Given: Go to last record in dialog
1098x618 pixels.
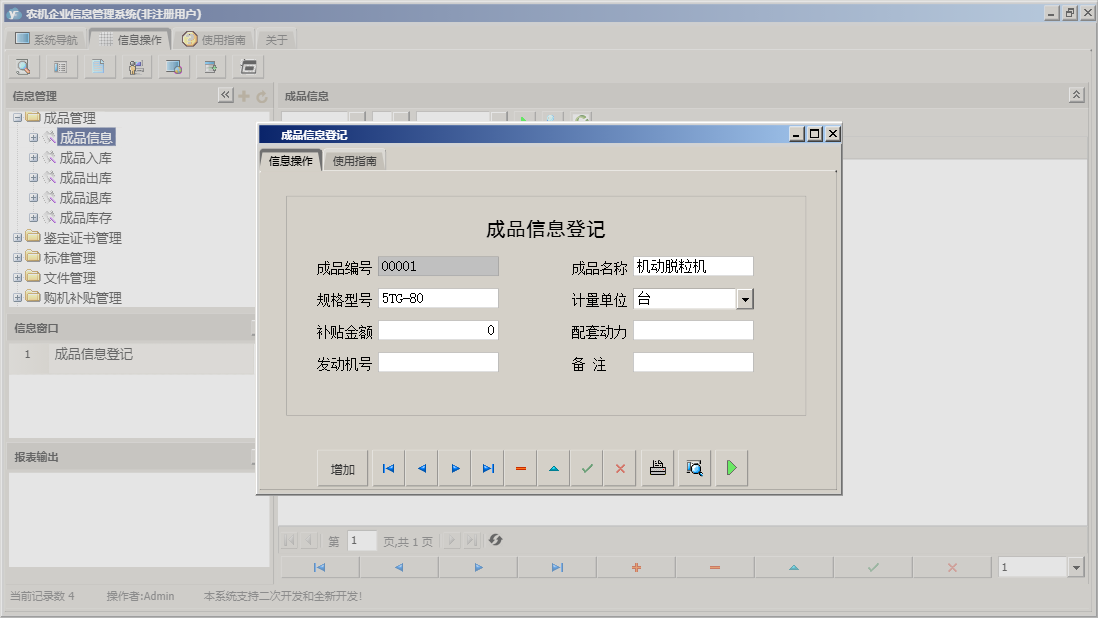Looking at the screenshot, I should pyautogui.click(x=488, y=468).
